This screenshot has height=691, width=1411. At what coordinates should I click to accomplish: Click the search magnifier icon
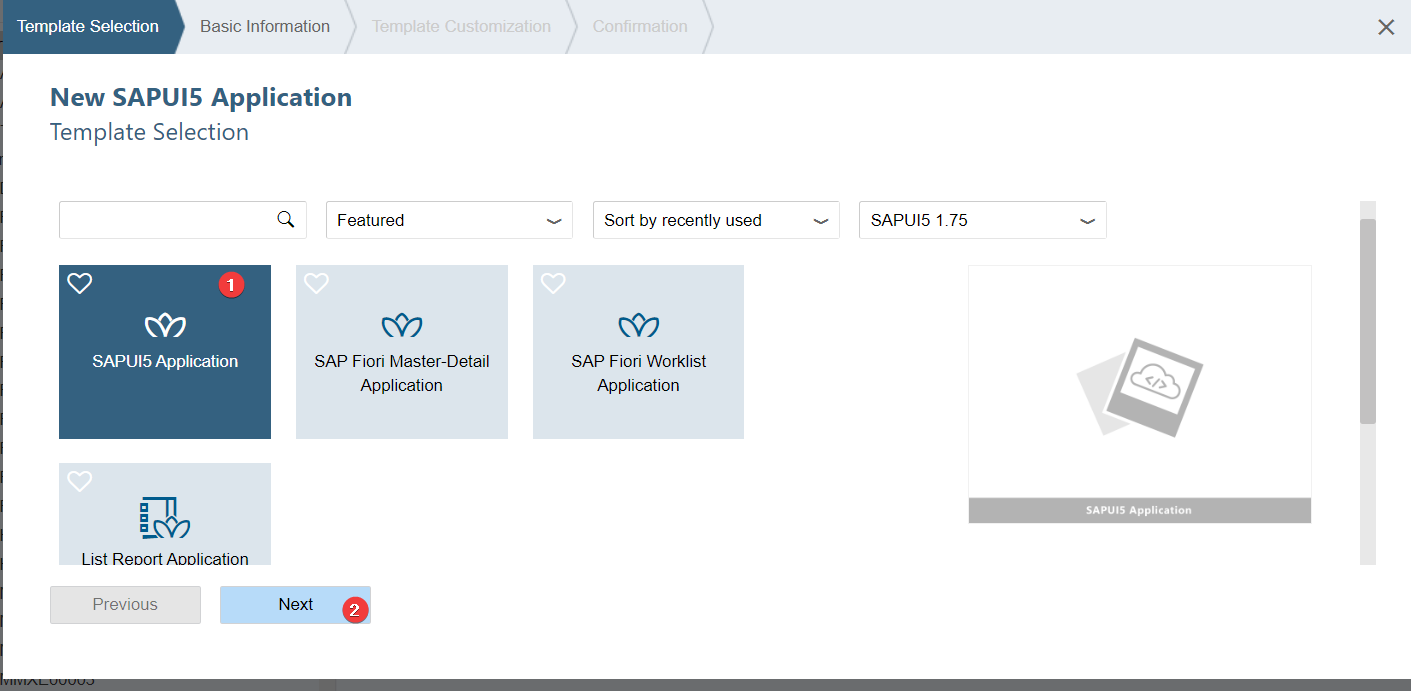pyautogui.click(x=285, y=219)
